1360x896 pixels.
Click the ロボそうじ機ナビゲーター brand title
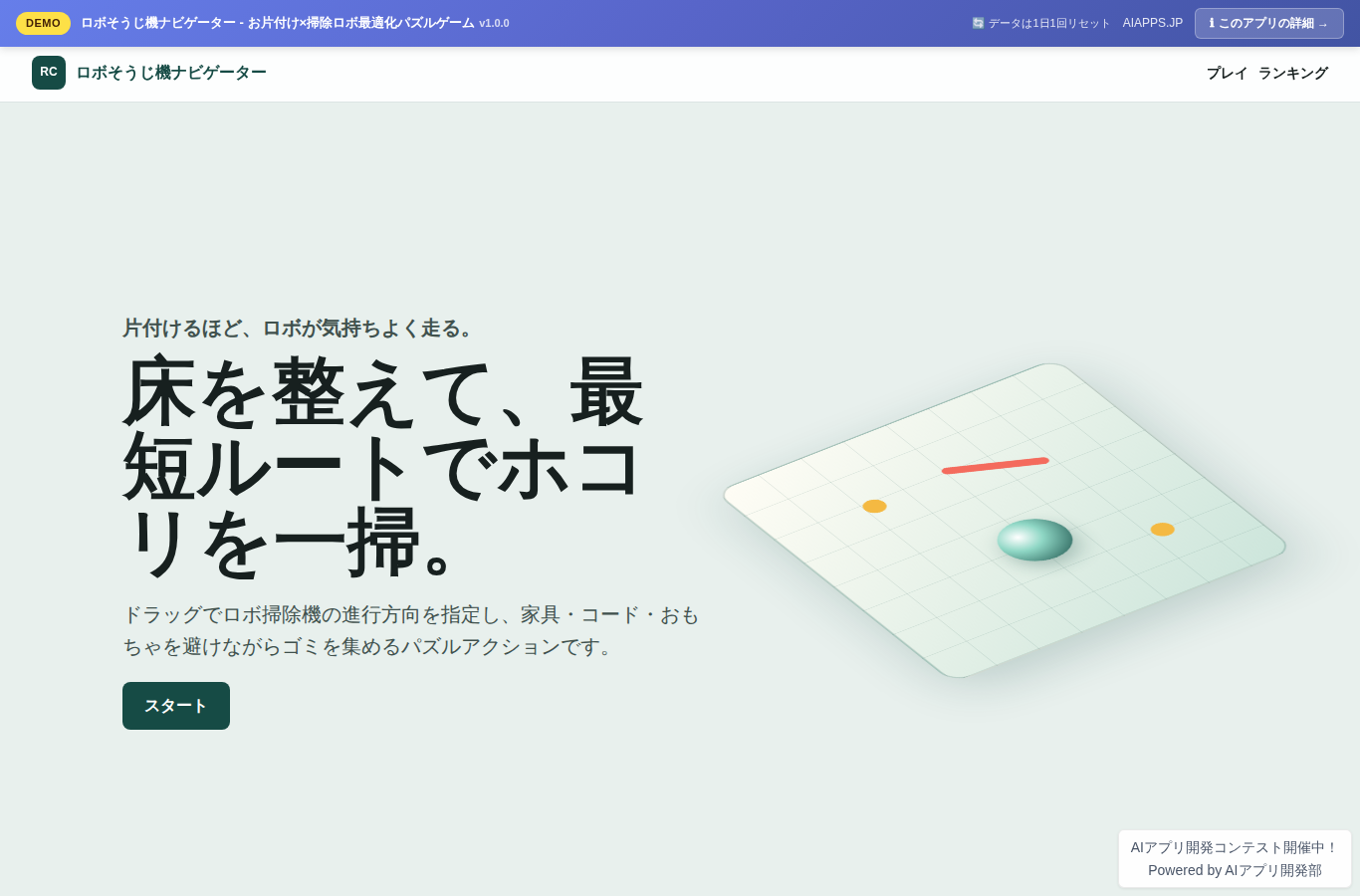171,73
